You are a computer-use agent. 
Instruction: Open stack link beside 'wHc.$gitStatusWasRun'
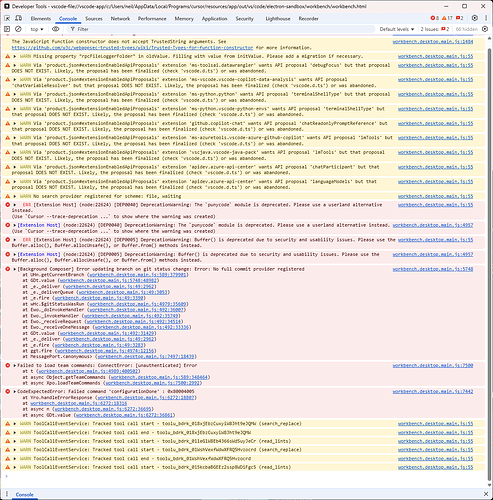pos(138,304)
